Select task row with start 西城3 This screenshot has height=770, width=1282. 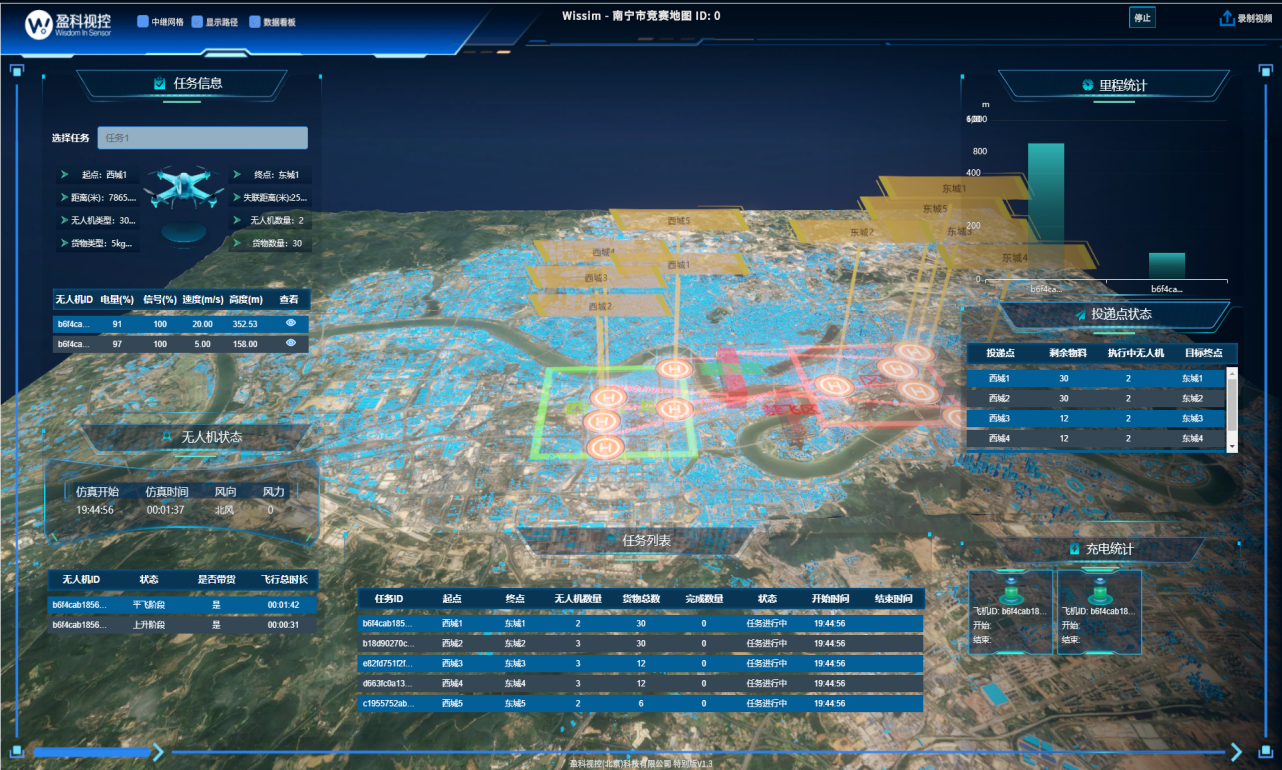[640, 663]
